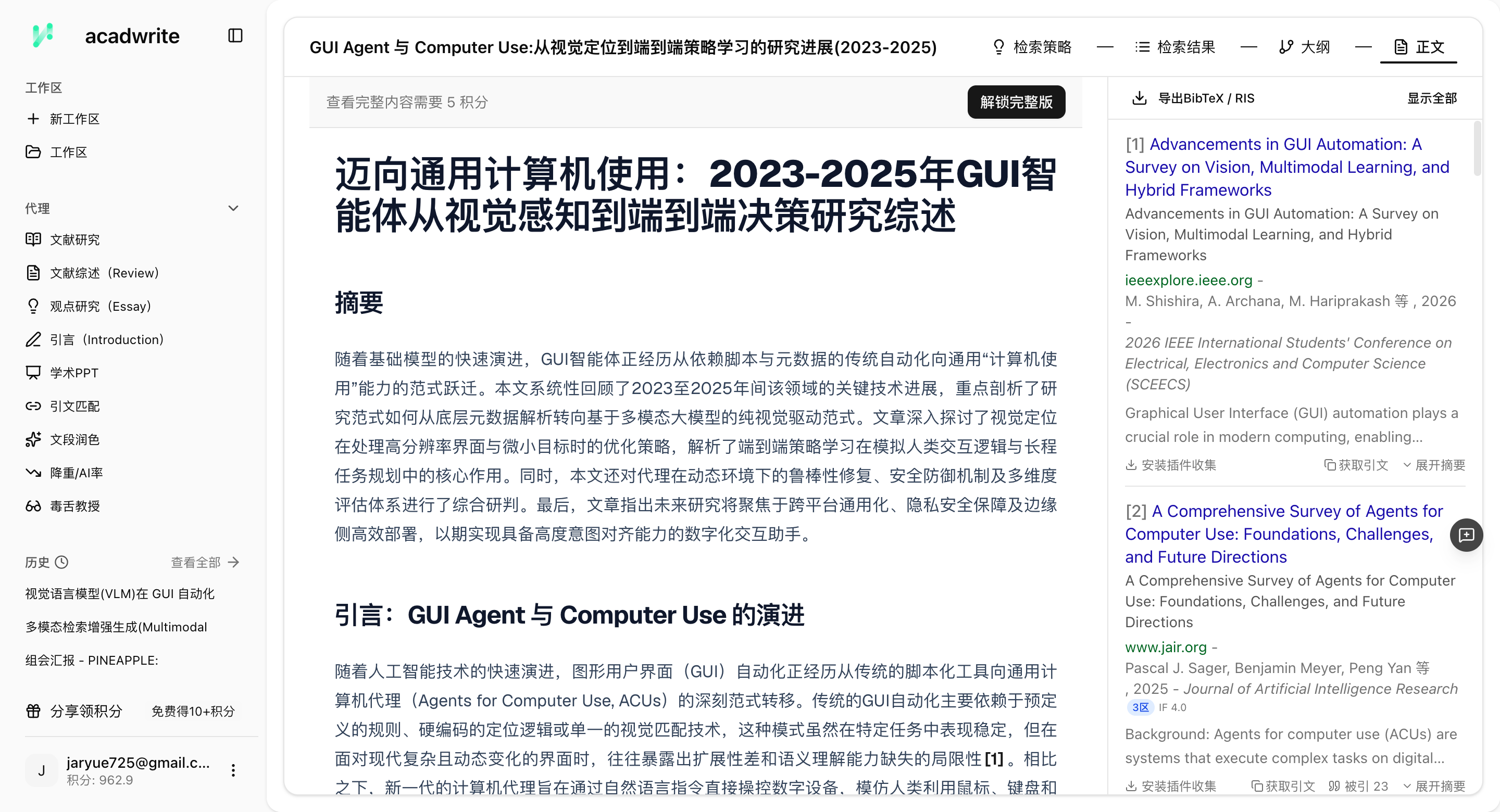Select the 正文 tab
Image resolution: width=1500 pixels, height=812 pixels.
coord(1419,46)
